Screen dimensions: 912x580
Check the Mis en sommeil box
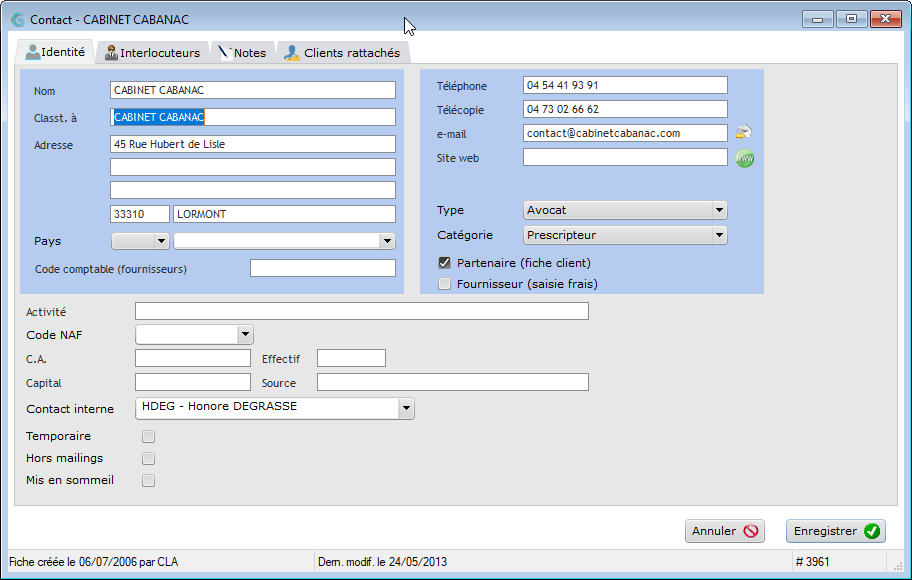pyautogui.click(x=148, y=481)
